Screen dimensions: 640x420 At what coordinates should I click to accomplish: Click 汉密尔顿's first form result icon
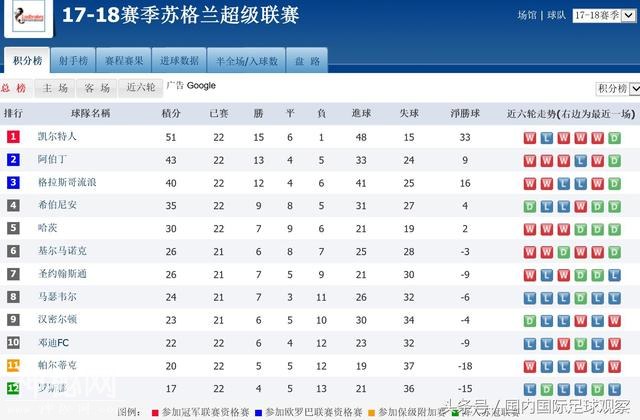coord(529,320)
